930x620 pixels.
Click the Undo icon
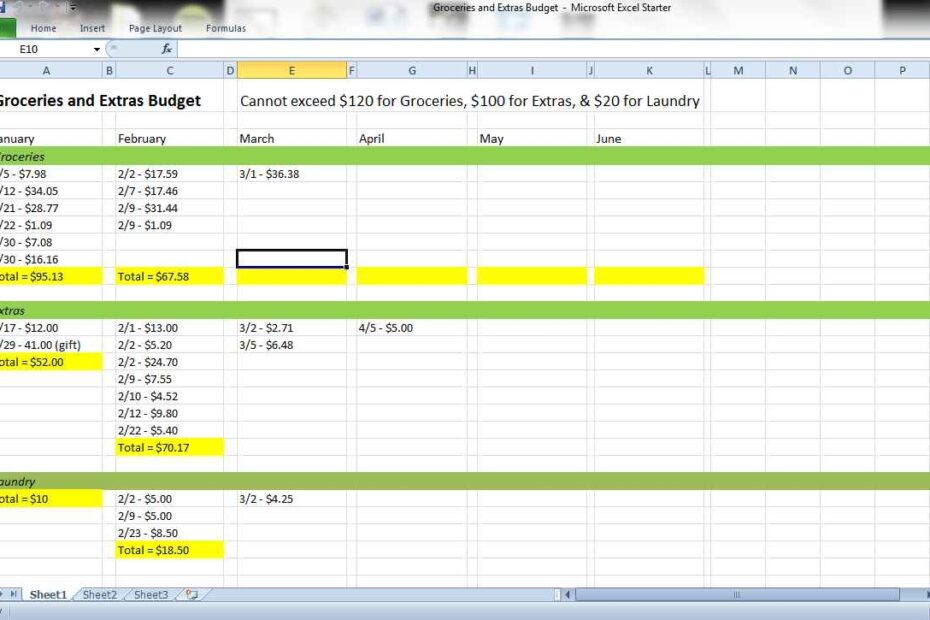(x=16, y=6)
